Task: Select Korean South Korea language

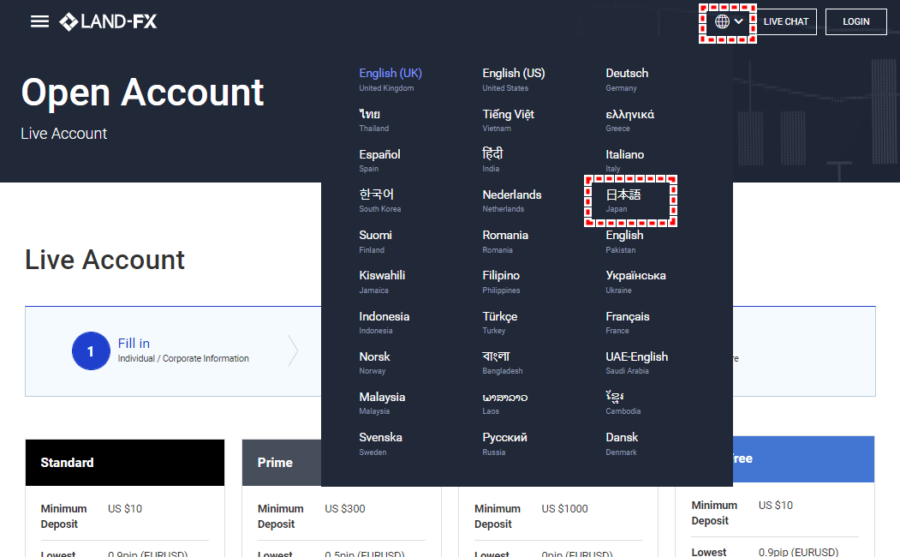Action: click(x=379, y=200)
